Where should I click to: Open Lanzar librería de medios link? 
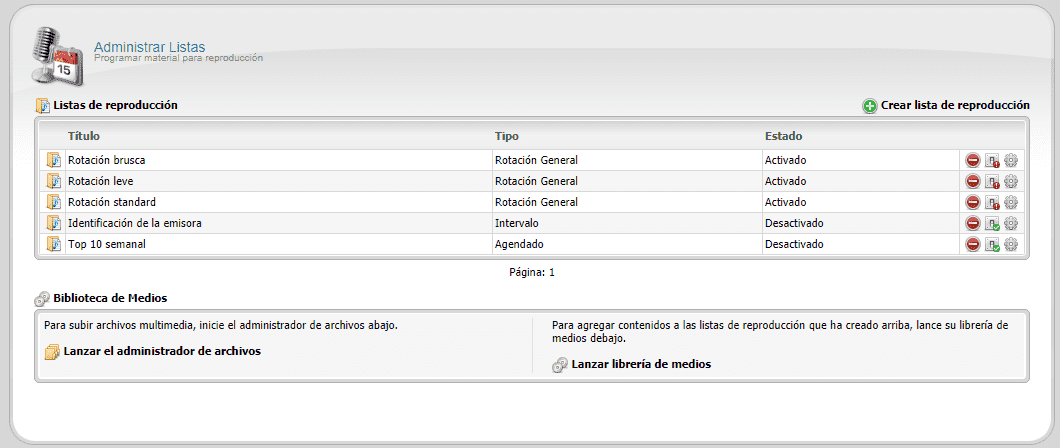641,364
